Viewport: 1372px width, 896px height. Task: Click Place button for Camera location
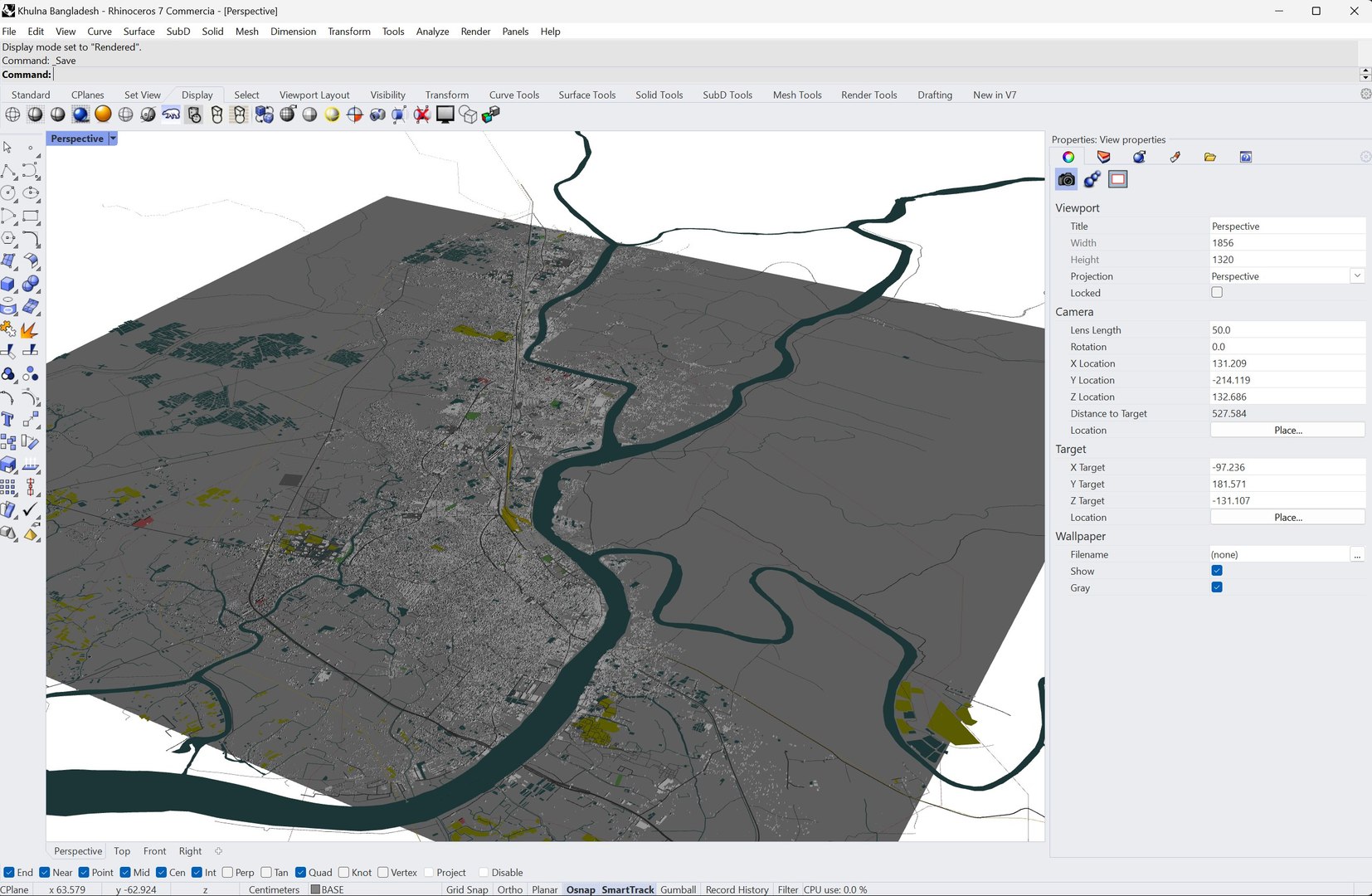[1287, 430]
